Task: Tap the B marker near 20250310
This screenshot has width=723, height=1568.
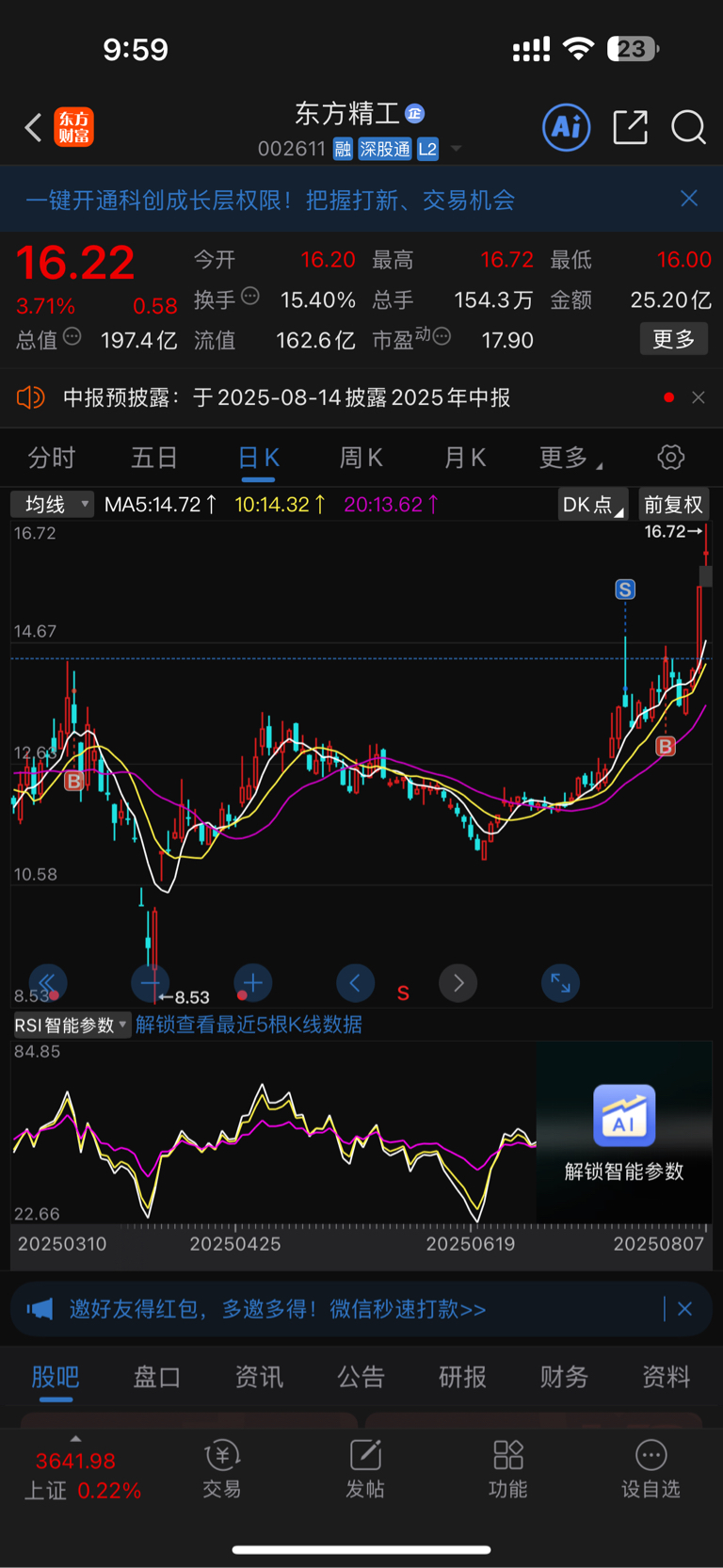Action: 73,781
